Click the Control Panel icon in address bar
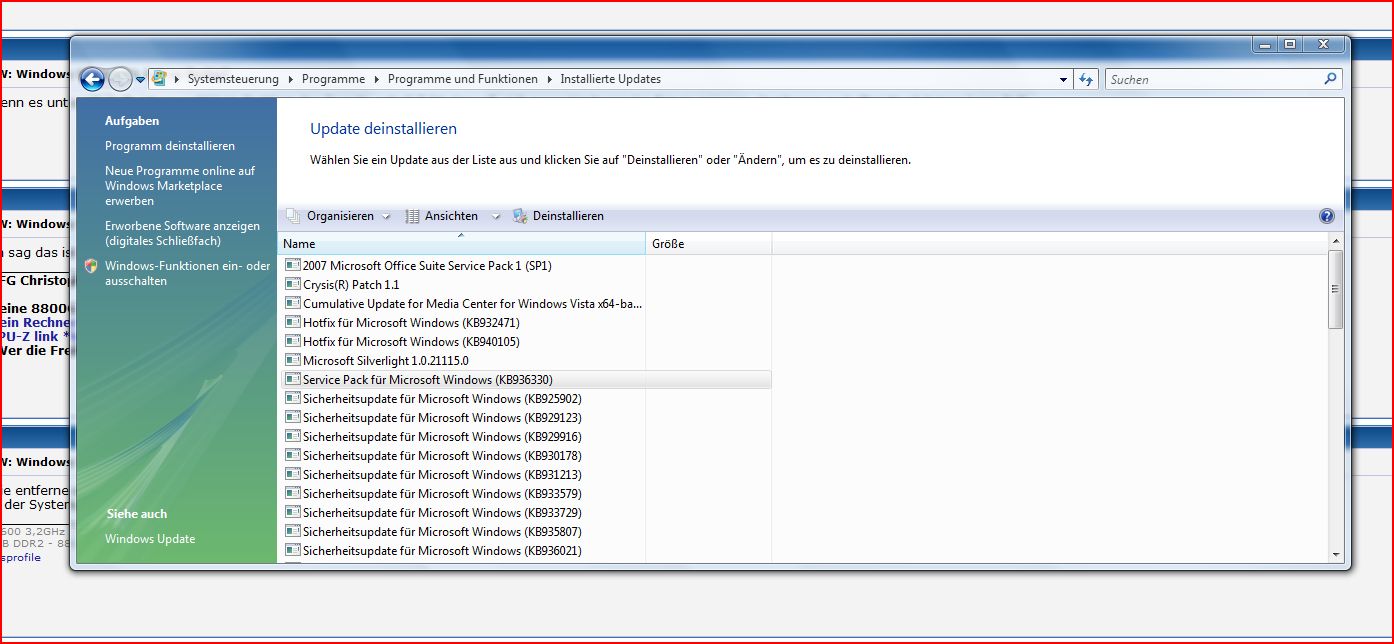This screenshot has height=644, width=1394. click(x=159, y=79)
